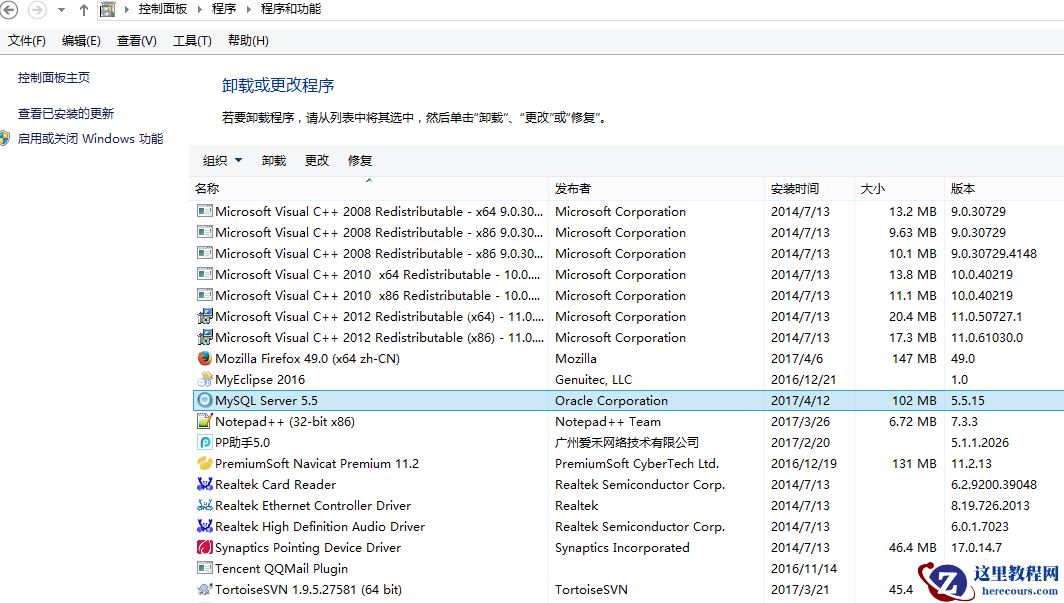Expand chevron after 控制面板 breadcrumb
This screenshot has width=1064, height=603.
pos(200,9)
